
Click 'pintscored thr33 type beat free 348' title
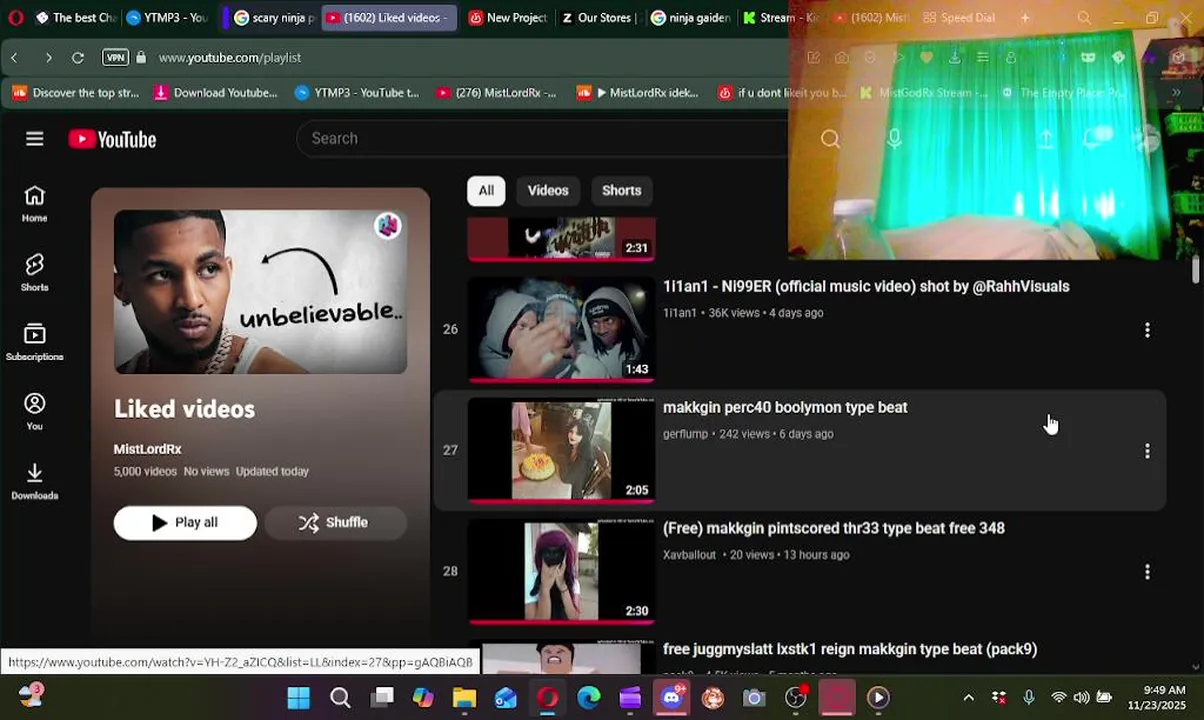(x=833, y=528)
